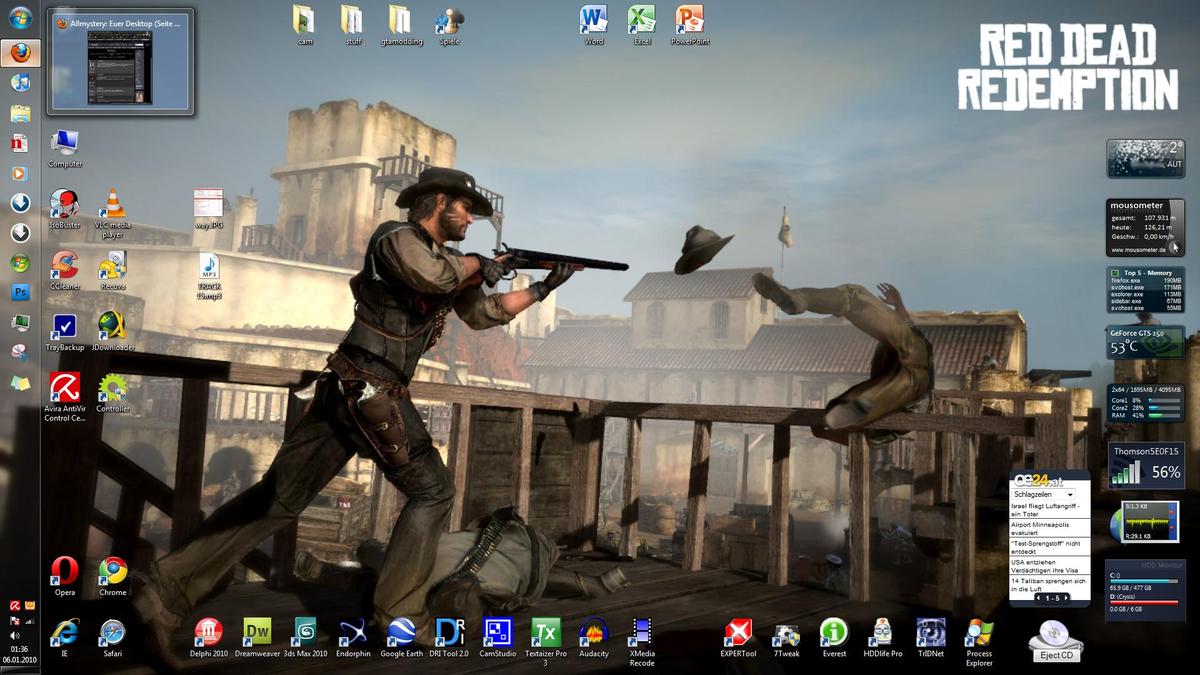Select the Google Earth shortcut
This screenshot has height=675, width=1200.
coord(401,638)
